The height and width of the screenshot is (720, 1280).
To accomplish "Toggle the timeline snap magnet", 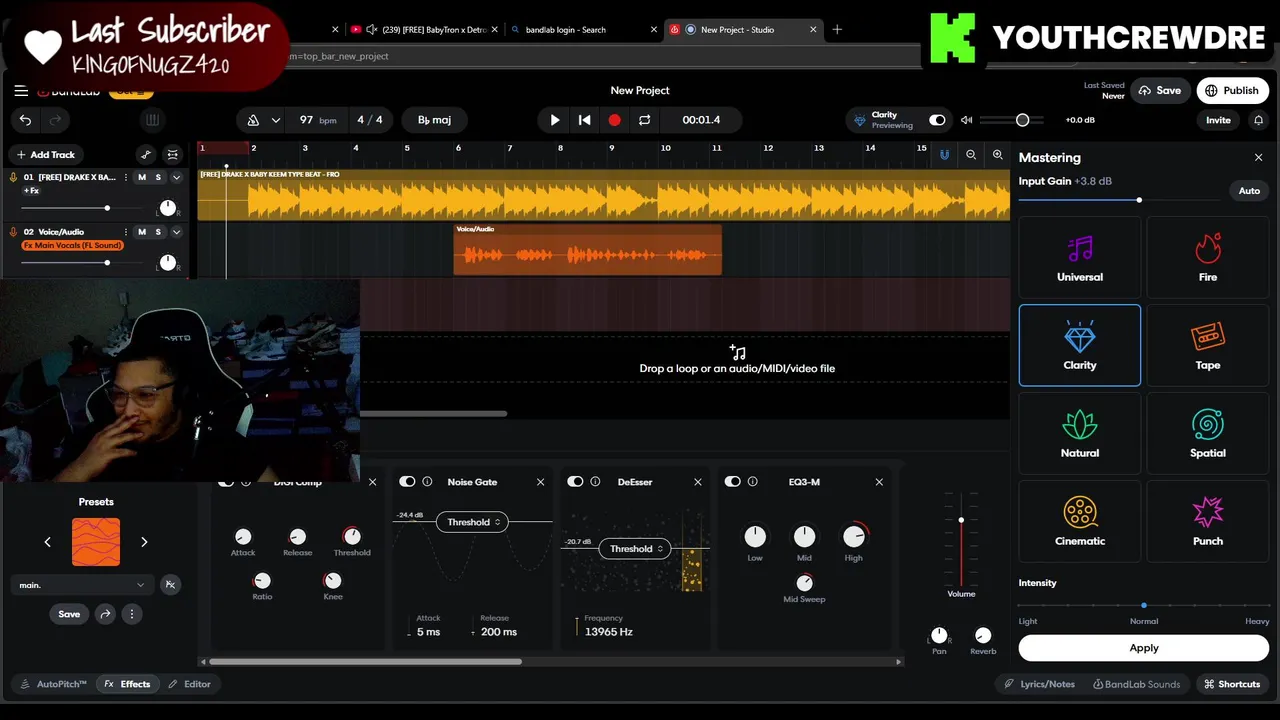I will [x=944, y=155].
